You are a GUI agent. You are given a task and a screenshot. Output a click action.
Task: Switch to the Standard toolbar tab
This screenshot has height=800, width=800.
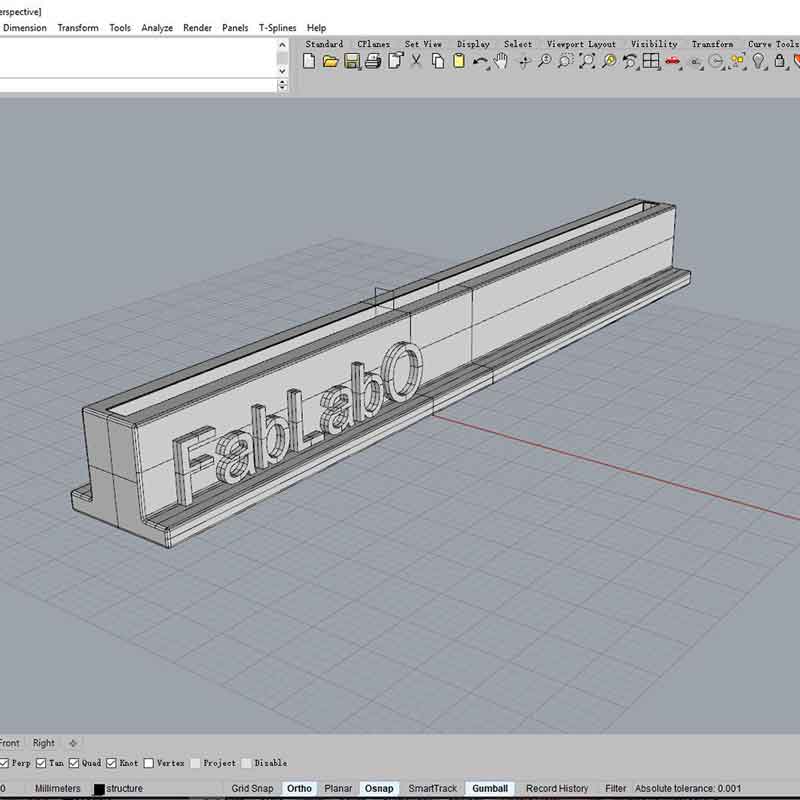tap(324, 44)
